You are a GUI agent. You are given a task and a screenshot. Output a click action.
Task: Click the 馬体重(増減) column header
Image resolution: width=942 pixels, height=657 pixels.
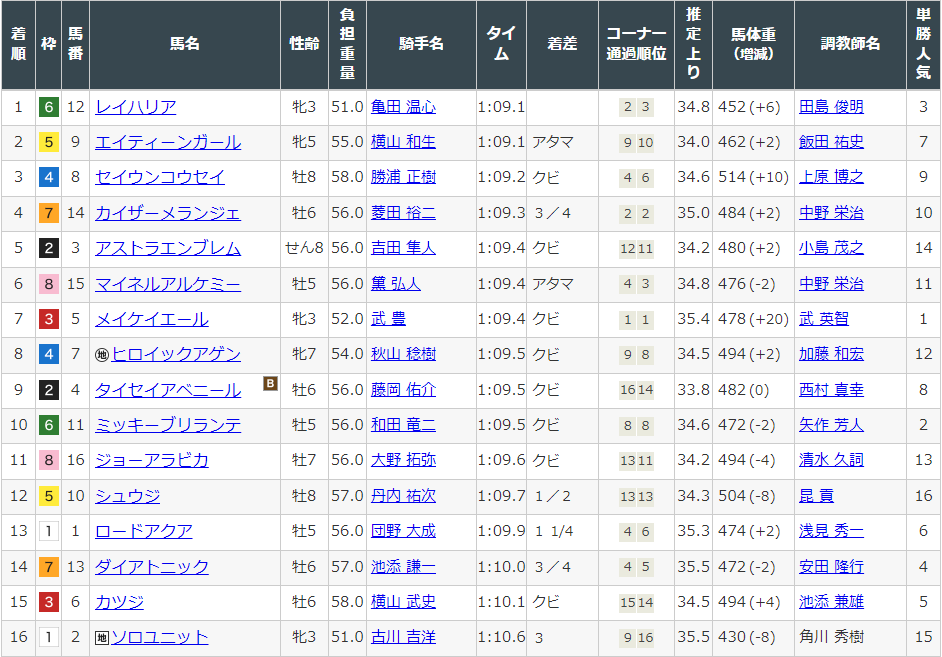click(x=753, y=45)
